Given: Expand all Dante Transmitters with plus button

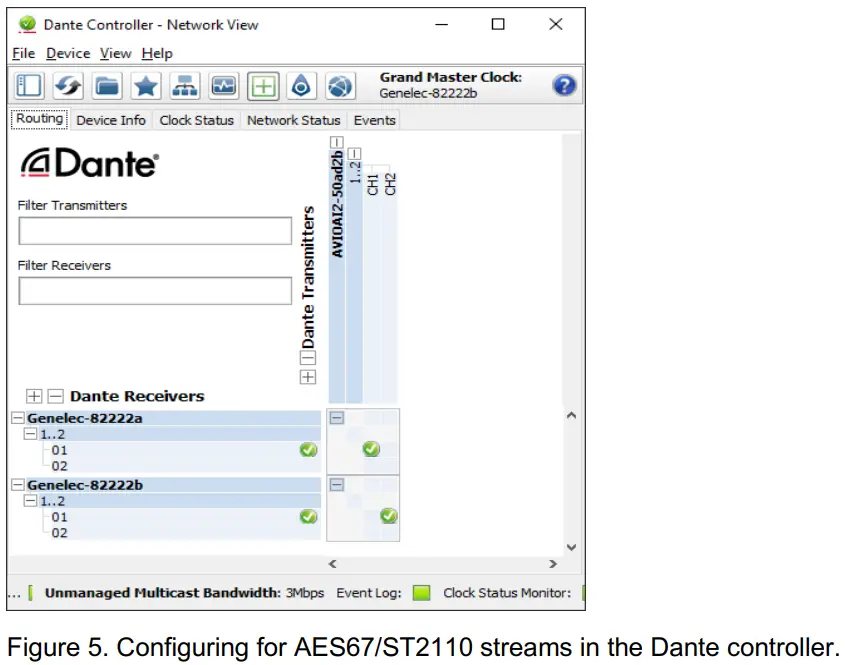Looking at the screenshot, I should click(308, 377).
